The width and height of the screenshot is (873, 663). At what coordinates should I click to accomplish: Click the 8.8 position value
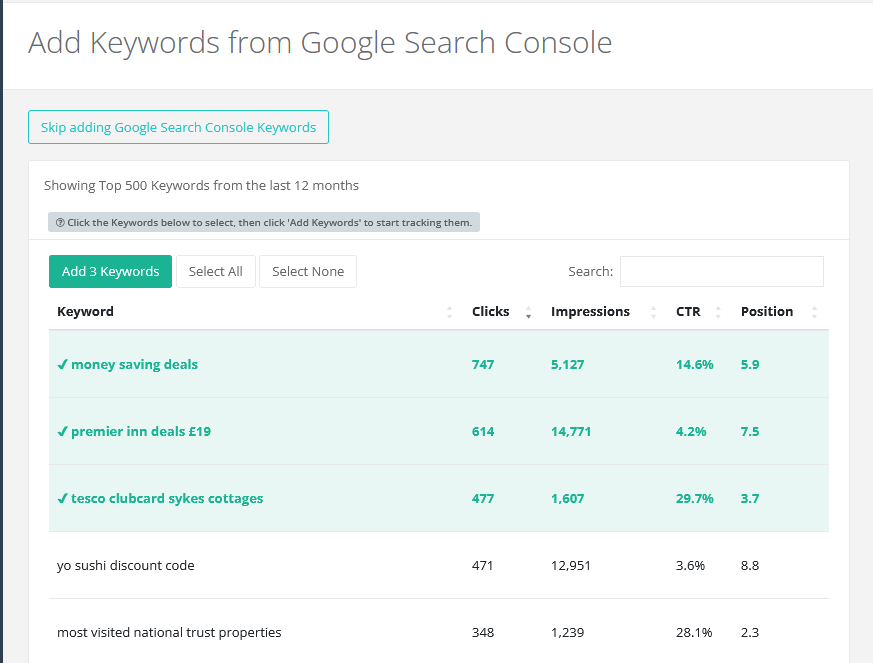pos(750,566)
